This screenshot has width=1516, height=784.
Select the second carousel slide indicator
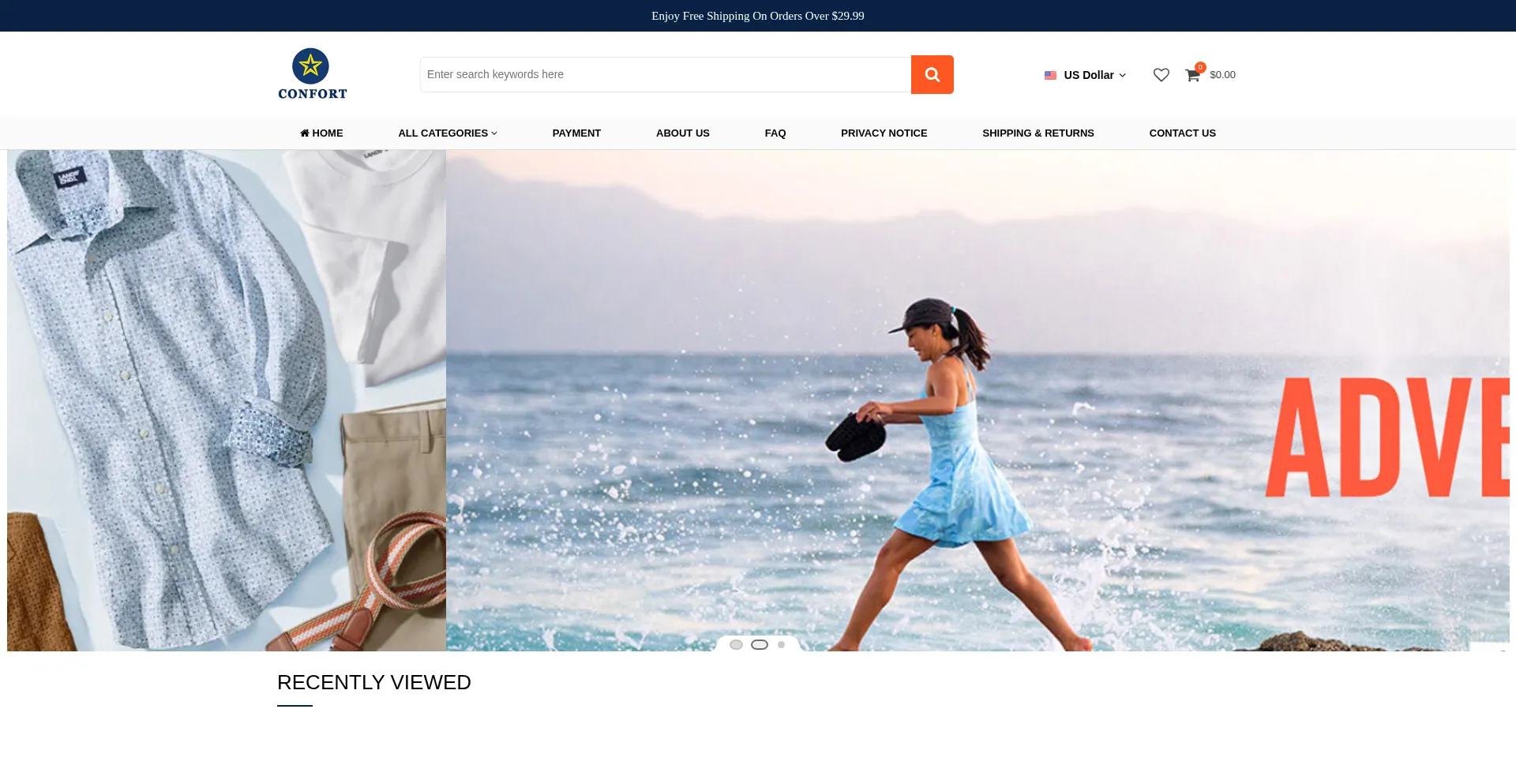(x=760, y=645)
